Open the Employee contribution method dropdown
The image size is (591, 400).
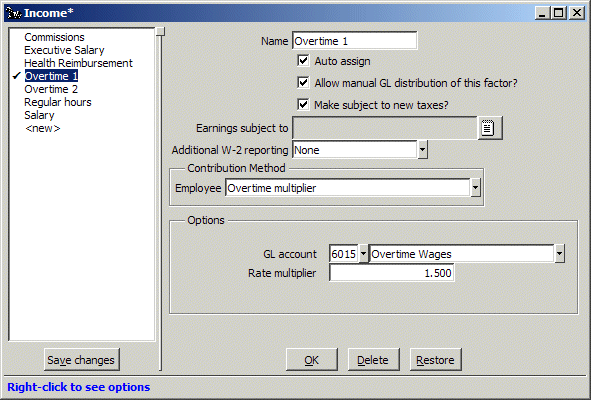click(x=475, y=188)
